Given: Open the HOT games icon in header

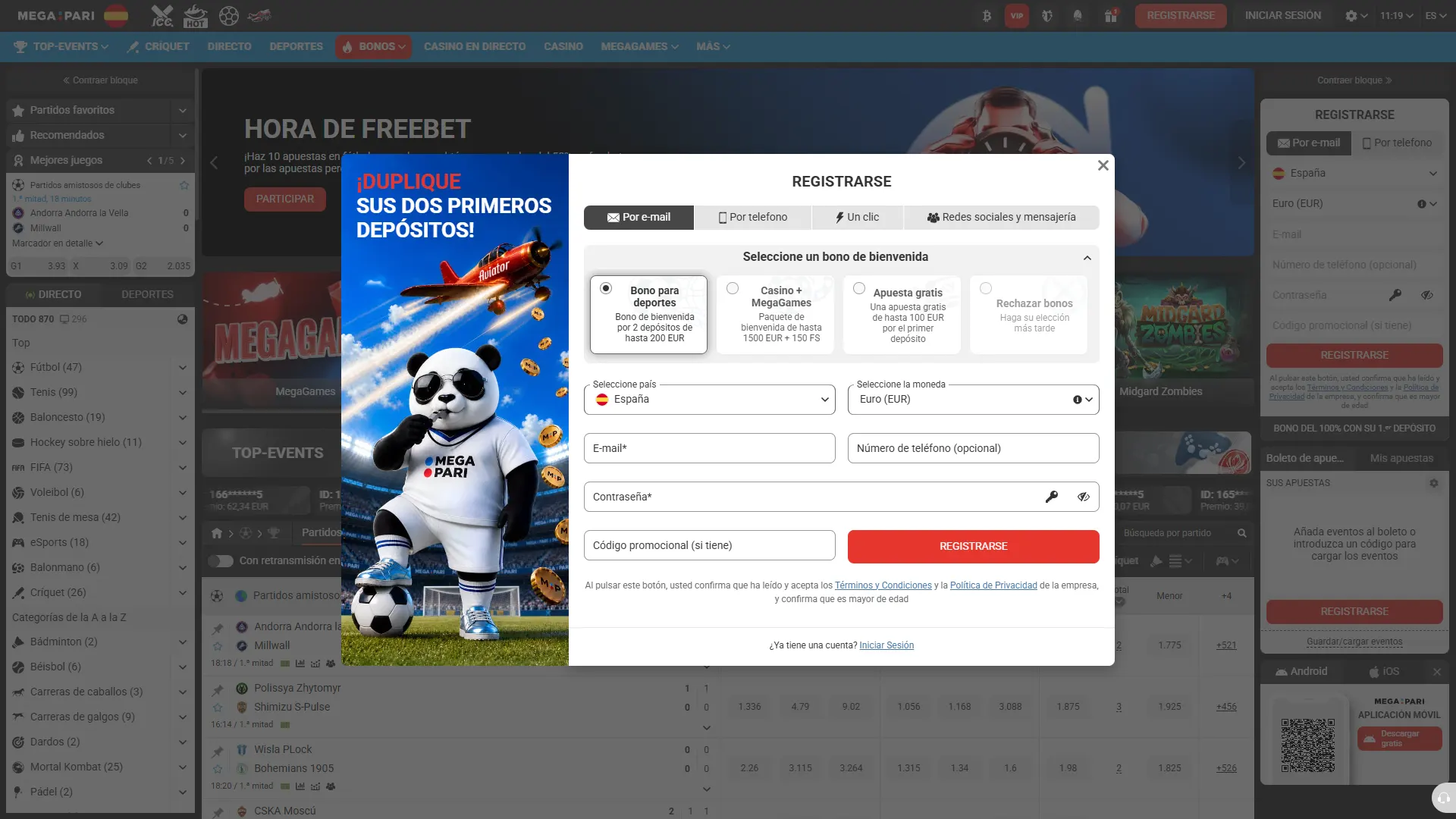Looking at the screenshot, I should click(196, 15).
